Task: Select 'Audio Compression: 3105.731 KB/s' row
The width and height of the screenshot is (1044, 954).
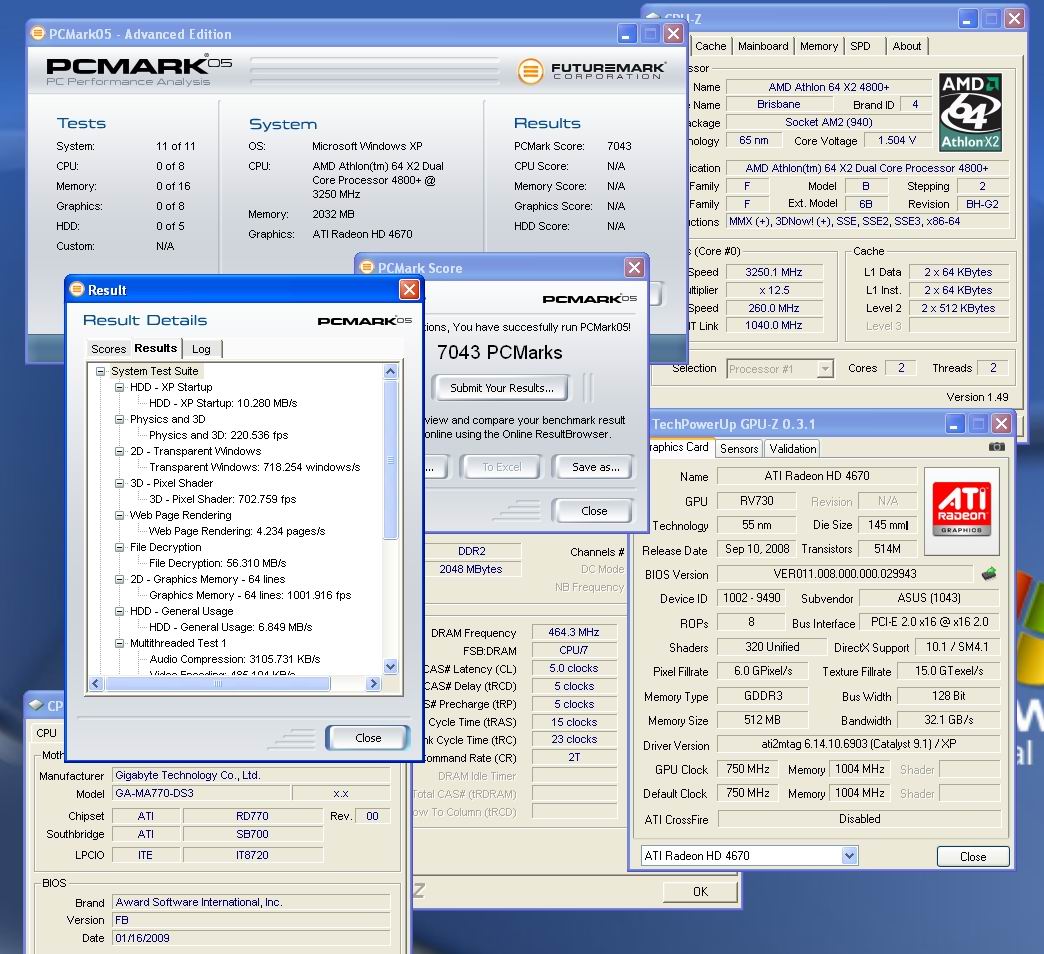Action: (x=234, y=658)
